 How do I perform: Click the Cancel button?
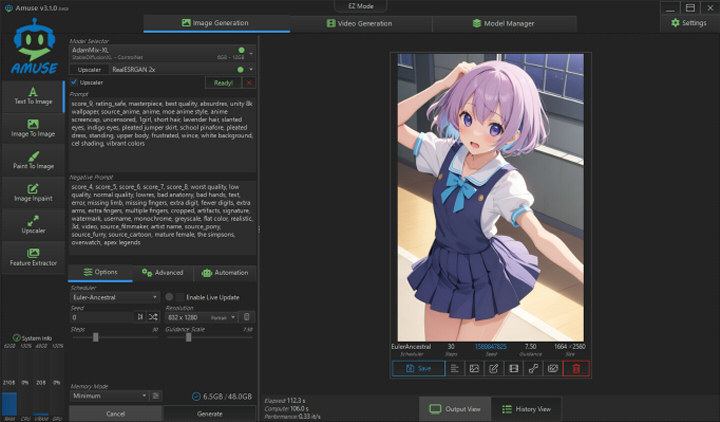(x=115, y=414)
